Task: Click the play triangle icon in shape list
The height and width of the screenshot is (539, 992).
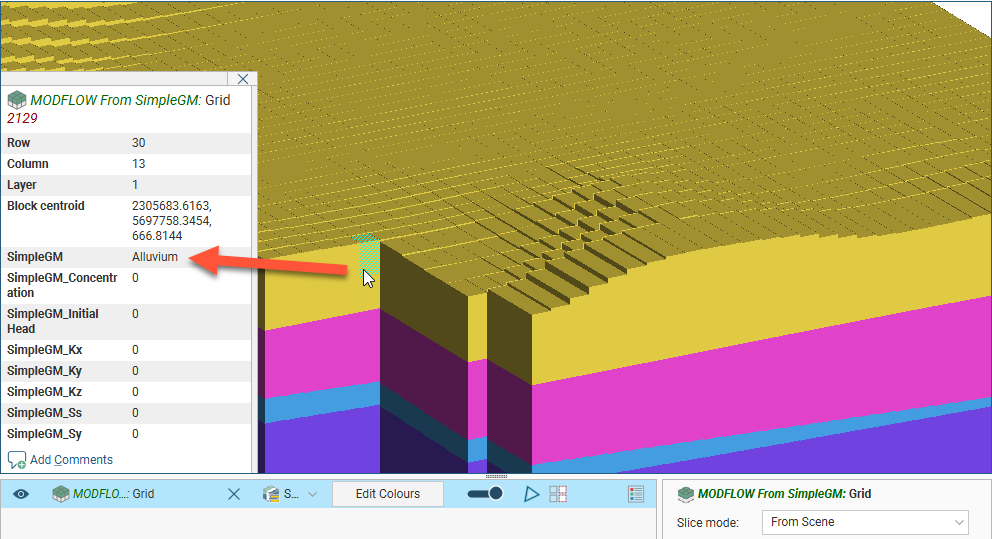Action: coord(532,494)
